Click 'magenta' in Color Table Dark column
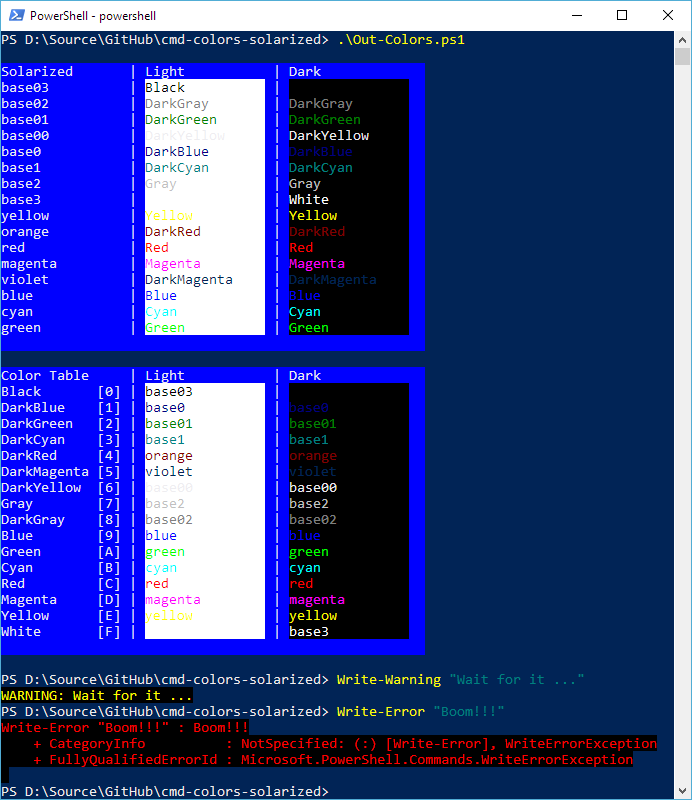The height and width of the screenshot is (800, 692). [317, 600]
